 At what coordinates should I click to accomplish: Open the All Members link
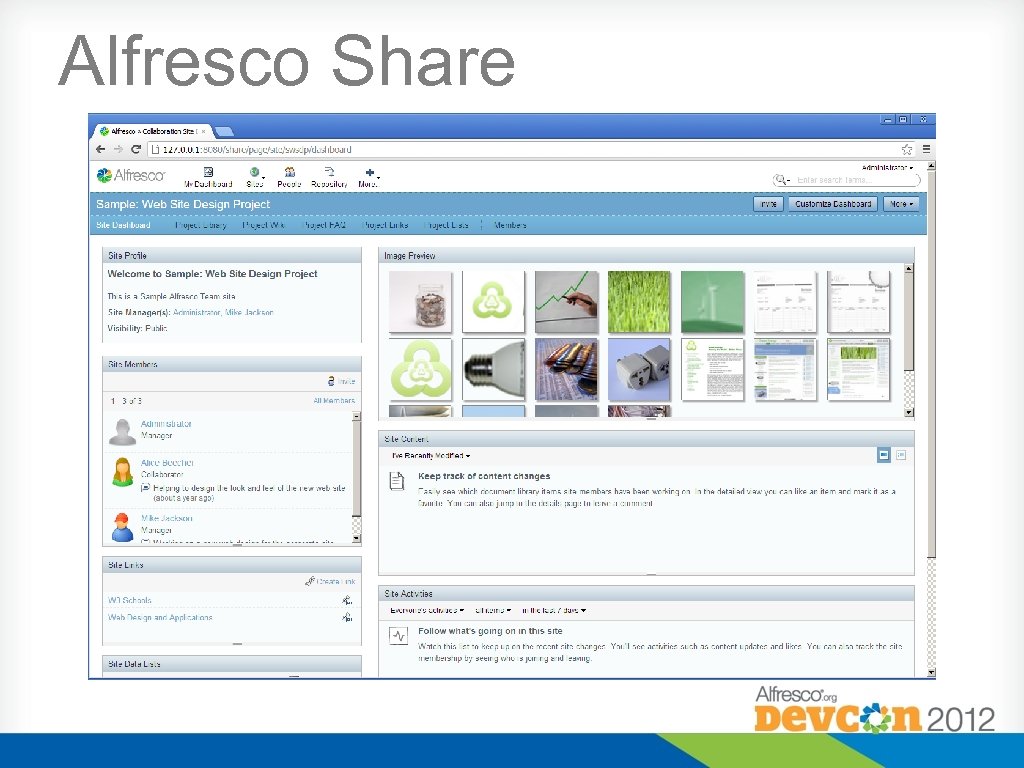[334, 401]
